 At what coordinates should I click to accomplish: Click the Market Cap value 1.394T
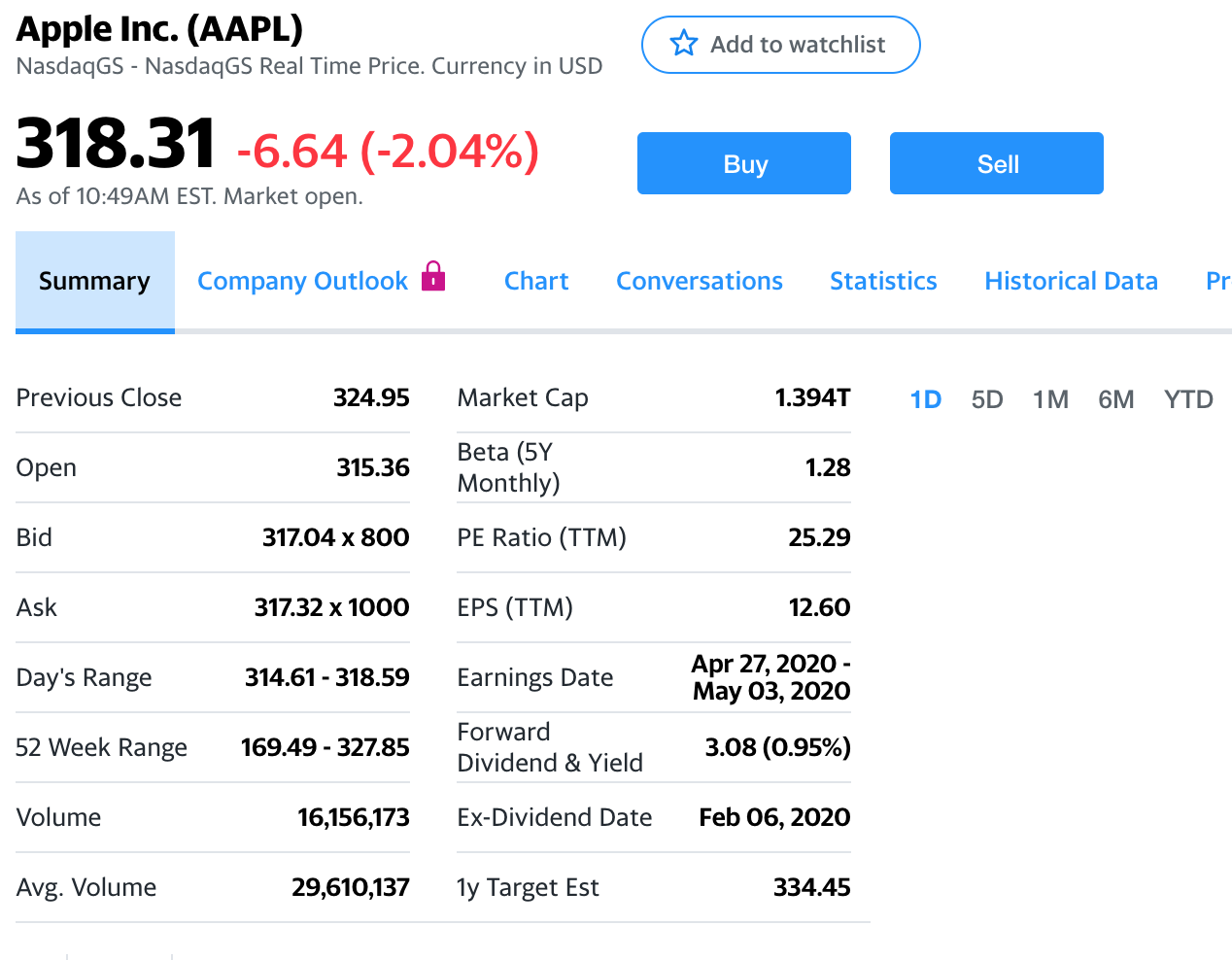click(x=812, y=397)
